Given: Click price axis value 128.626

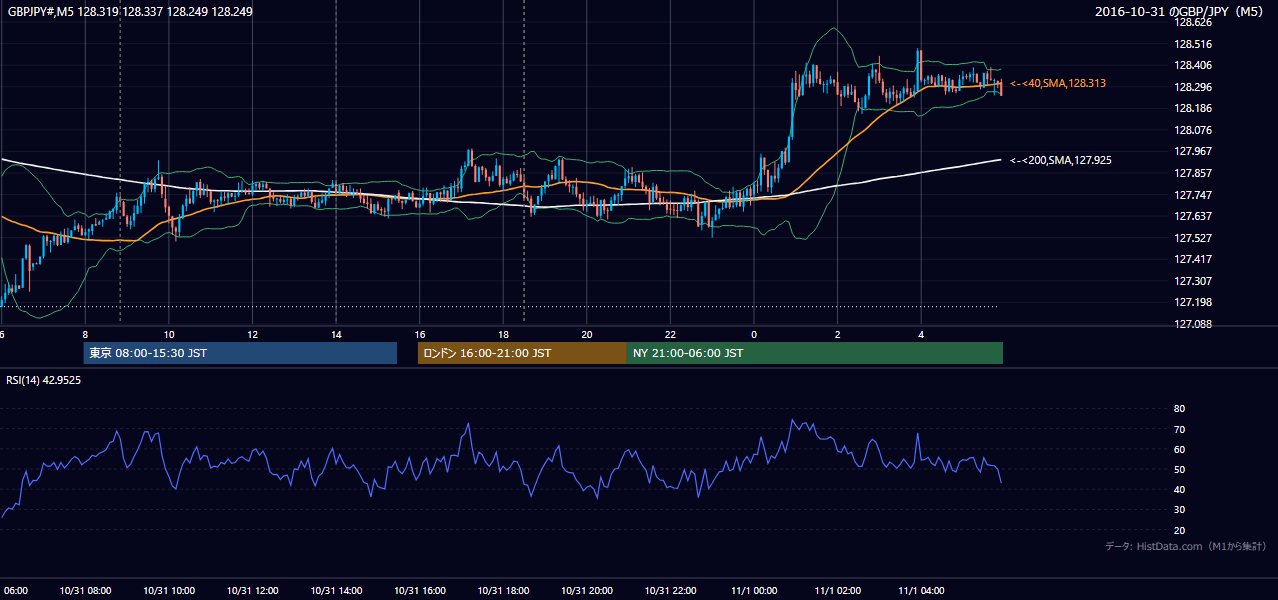Looking at the screenshot, I should (x=1194, y=22).
